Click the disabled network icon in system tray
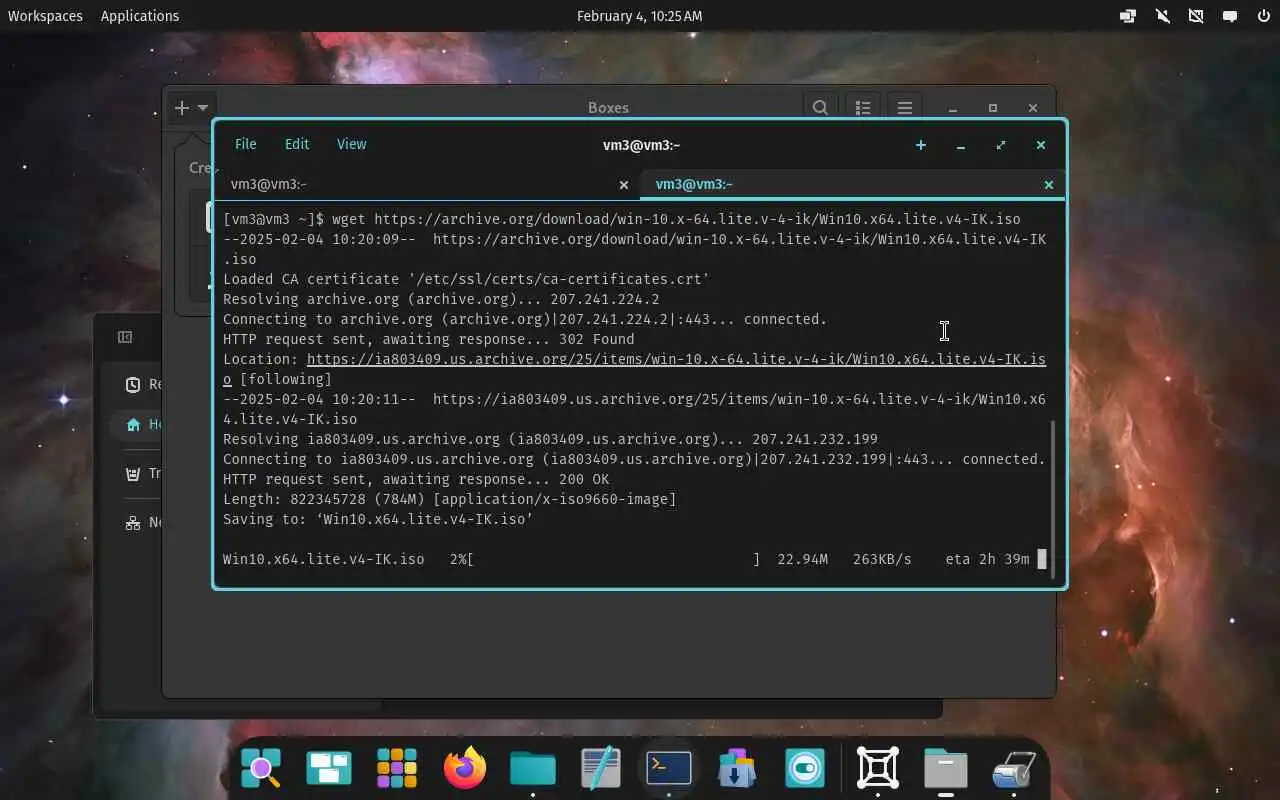 [x=1196, y=16]
